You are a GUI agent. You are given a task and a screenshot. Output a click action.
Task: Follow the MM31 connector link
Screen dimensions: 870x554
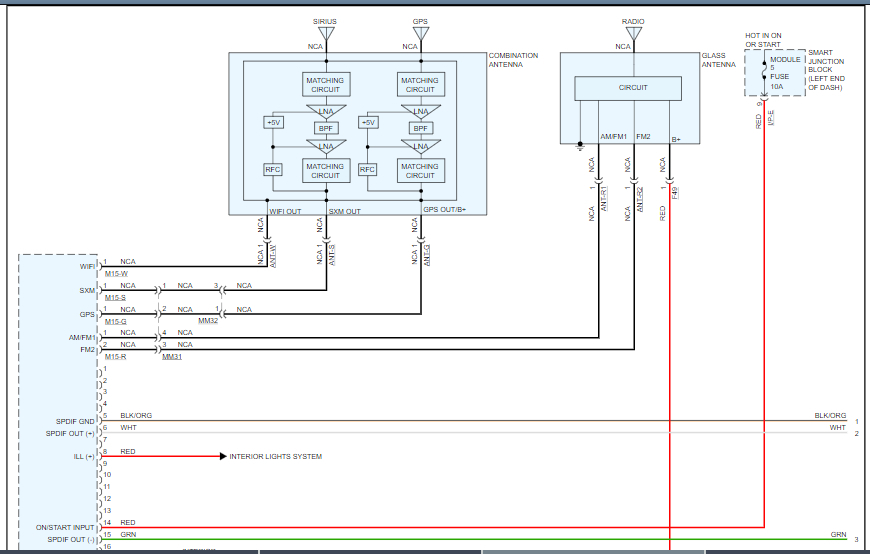[x=172, y=356]
